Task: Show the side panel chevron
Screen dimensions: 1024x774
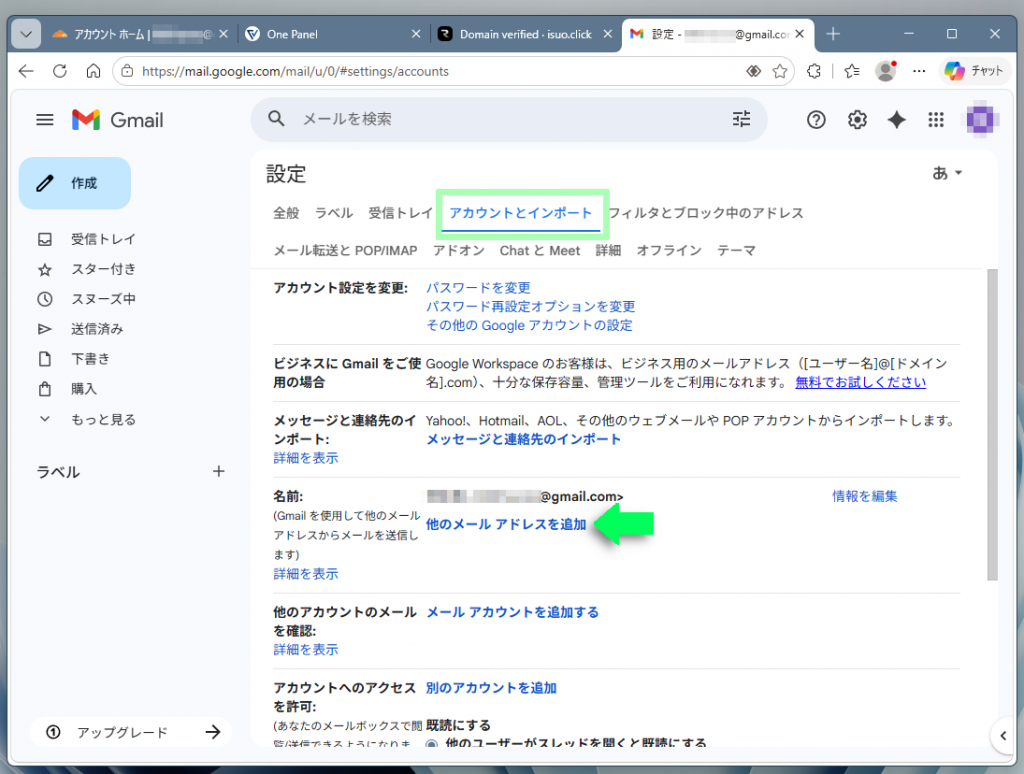Action: pyautogui.click(x=1003, y=735)
